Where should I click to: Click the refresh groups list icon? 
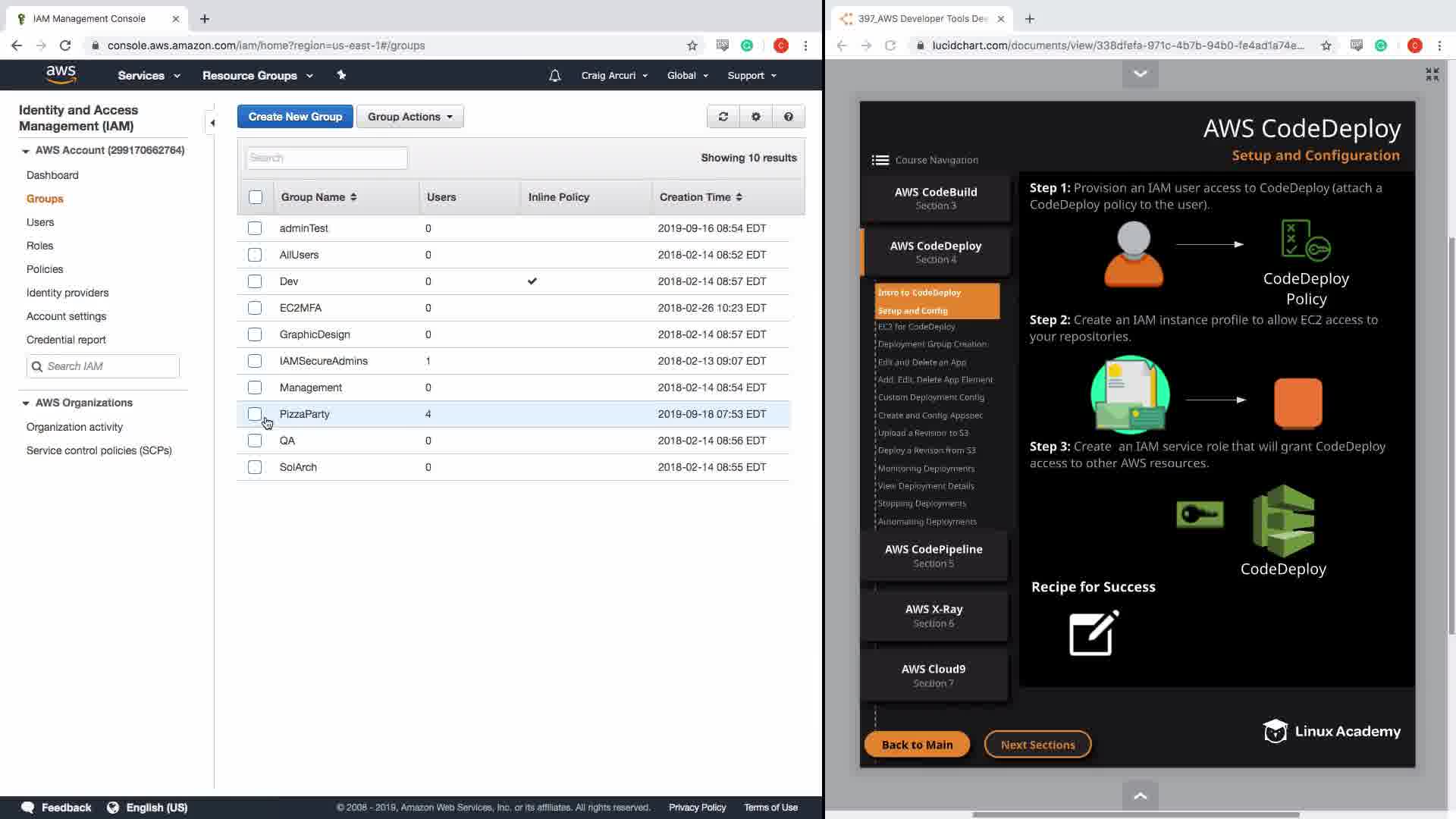click(723, 117)
